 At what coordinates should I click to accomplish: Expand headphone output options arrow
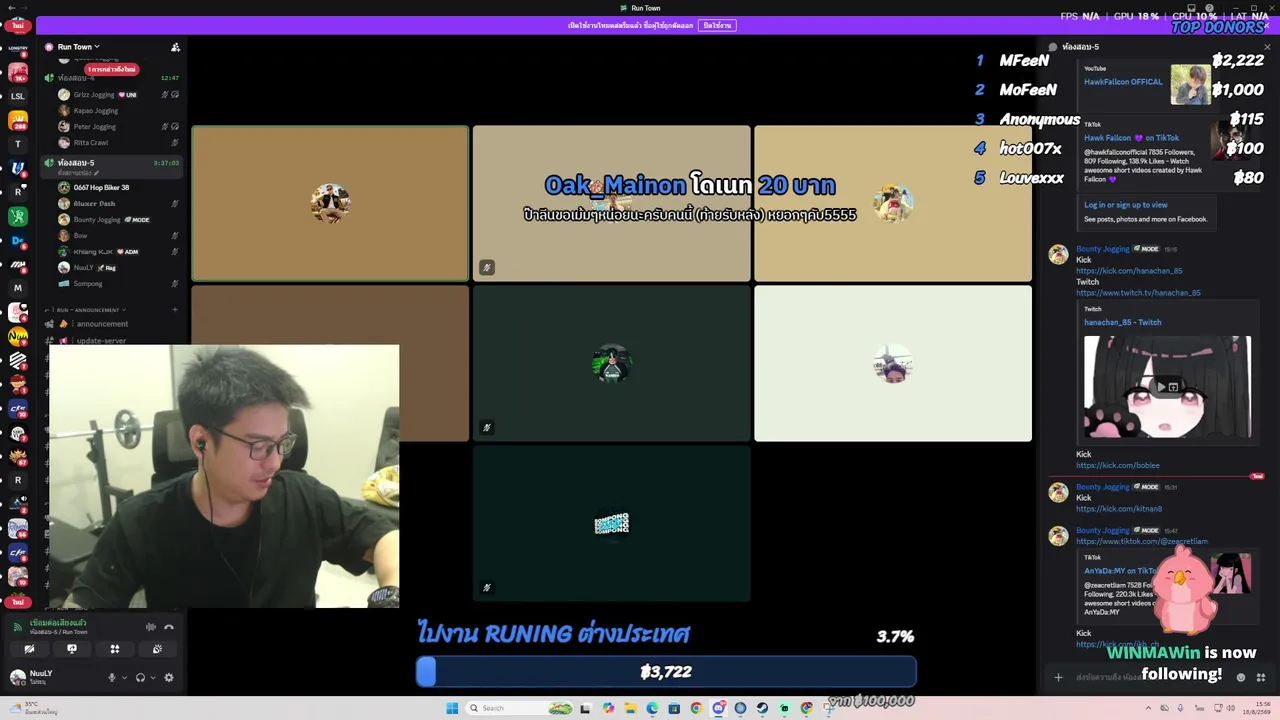point(152,677)
